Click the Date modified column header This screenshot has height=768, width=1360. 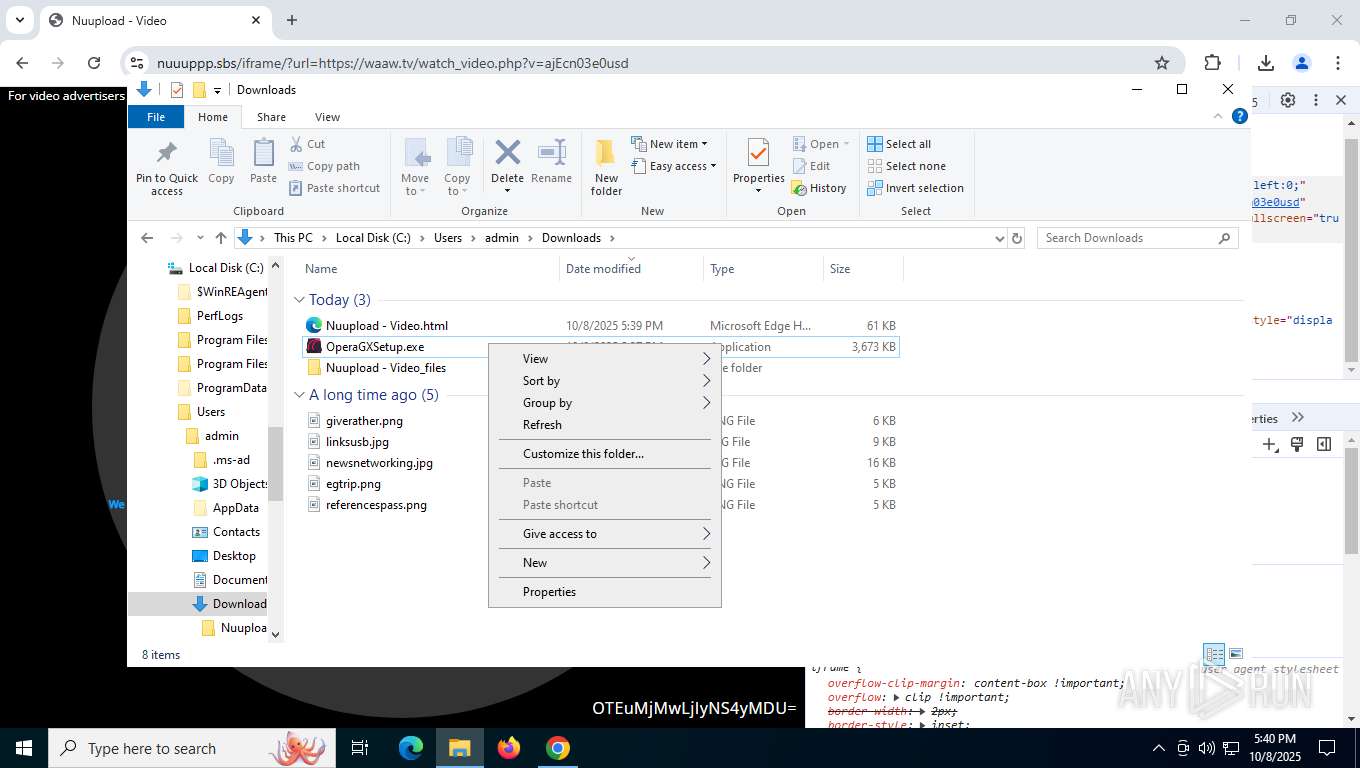click(631, 269)
